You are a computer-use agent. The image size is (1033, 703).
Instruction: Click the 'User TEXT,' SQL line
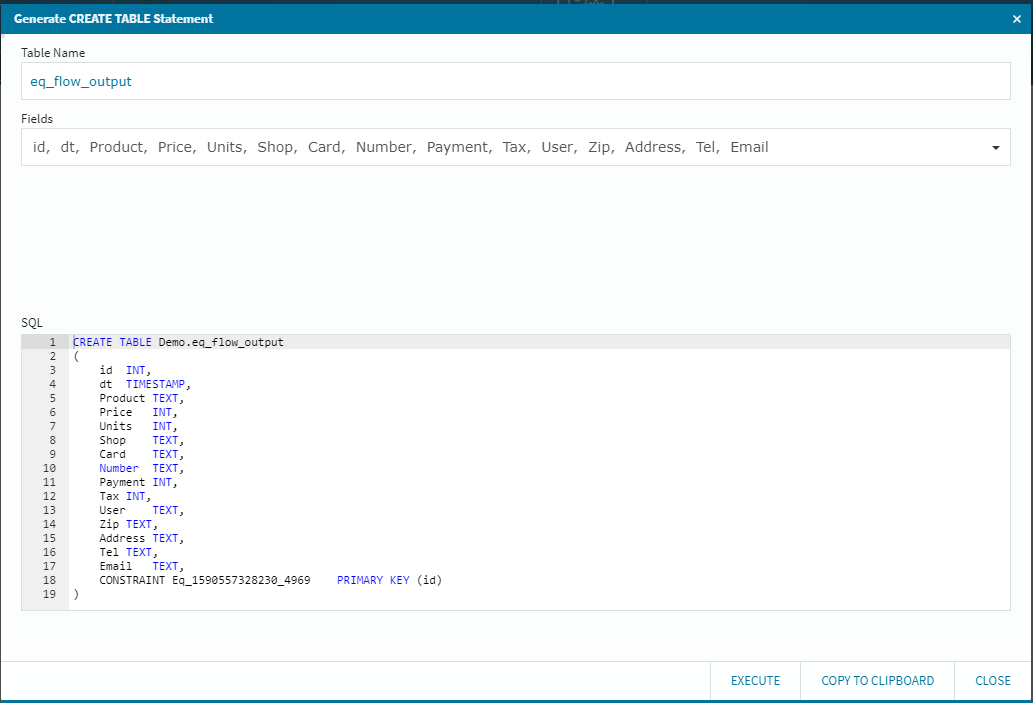[x=142, y=510]
